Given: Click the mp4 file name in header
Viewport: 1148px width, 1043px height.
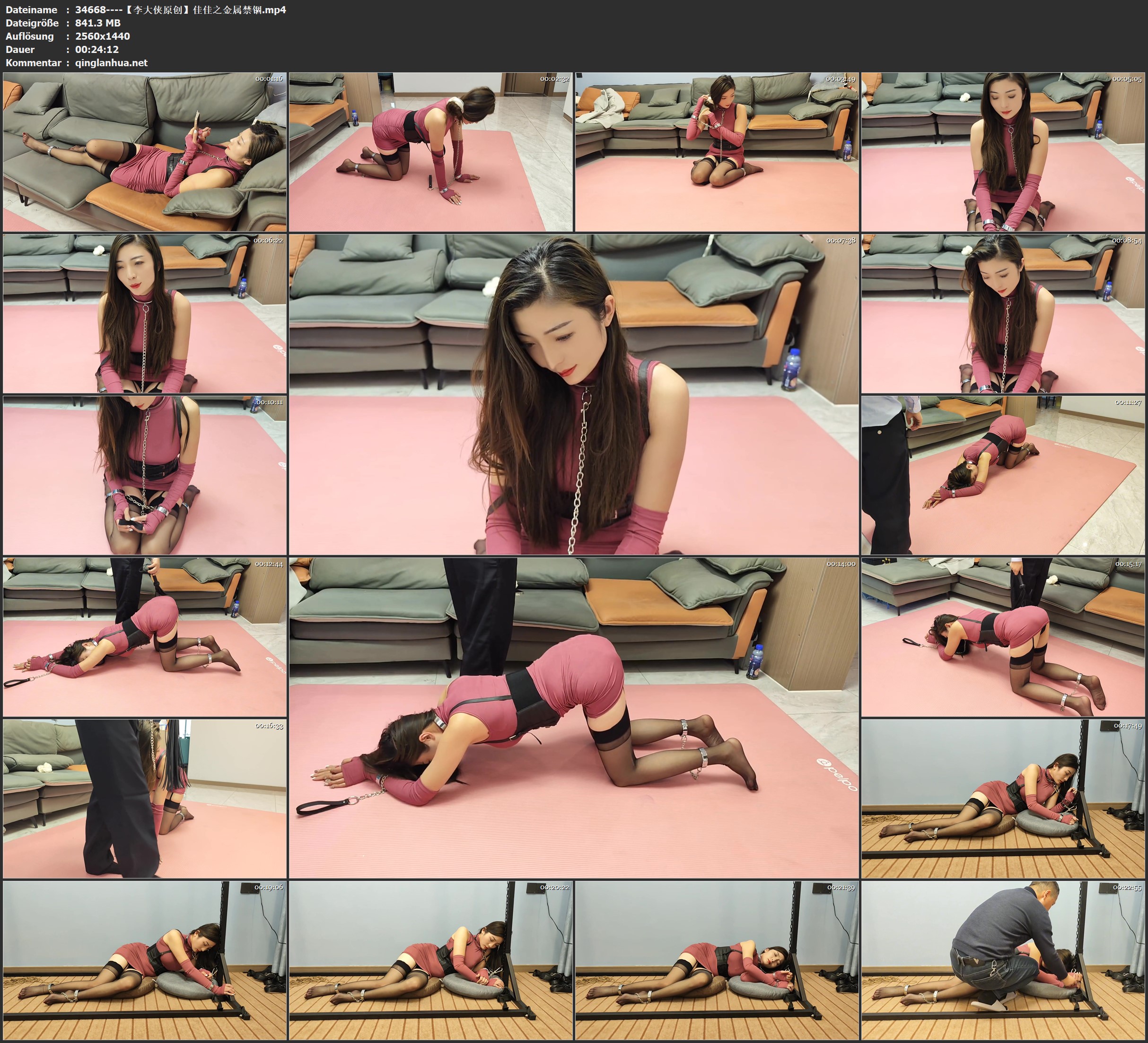Looking at the screenshot, I should tap(180, 9).
